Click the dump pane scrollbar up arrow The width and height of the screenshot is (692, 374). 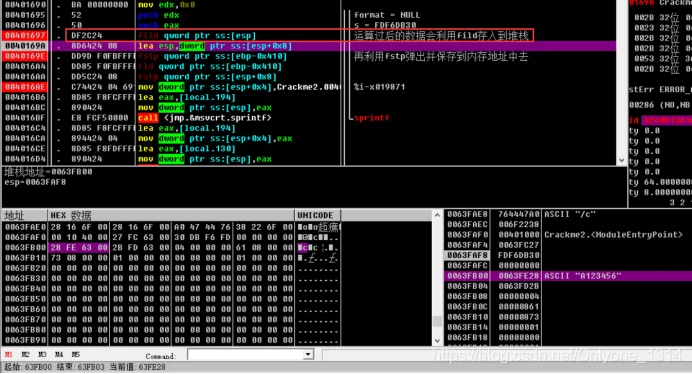click(437, 215)
